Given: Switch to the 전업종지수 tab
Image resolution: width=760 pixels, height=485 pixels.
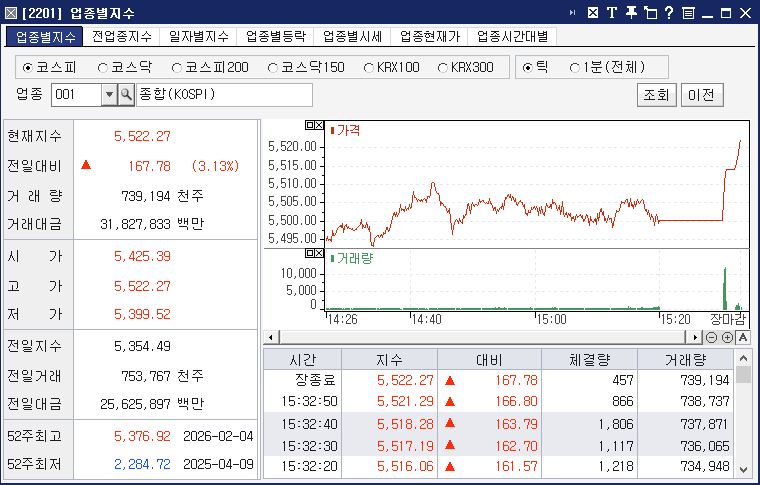Looking at the screenshot, I should pos(121,36).
